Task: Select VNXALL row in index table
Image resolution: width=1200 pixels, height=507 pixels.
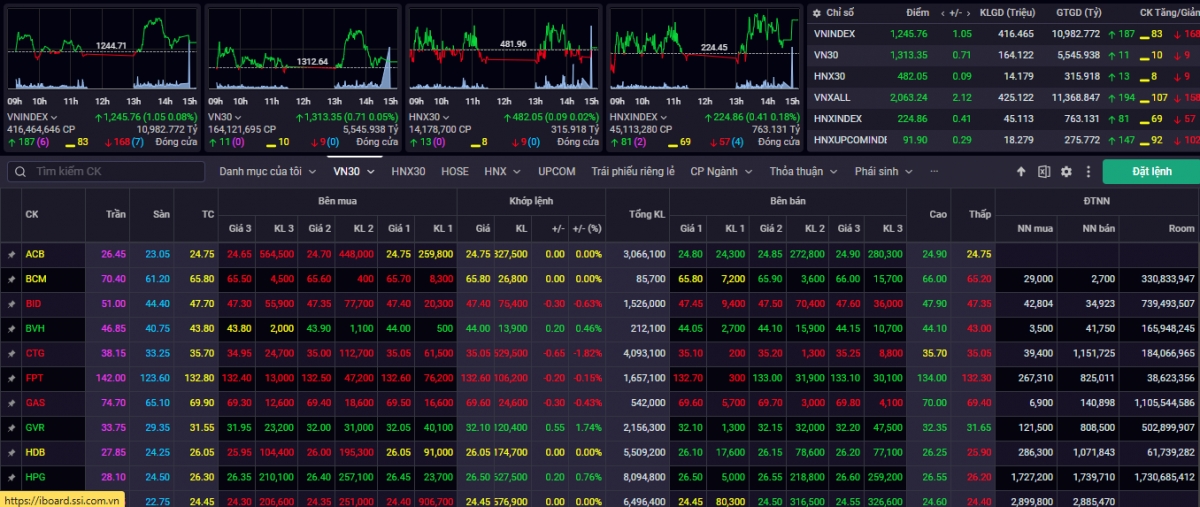Action: pyautogui.click(x=1003, y=97)
